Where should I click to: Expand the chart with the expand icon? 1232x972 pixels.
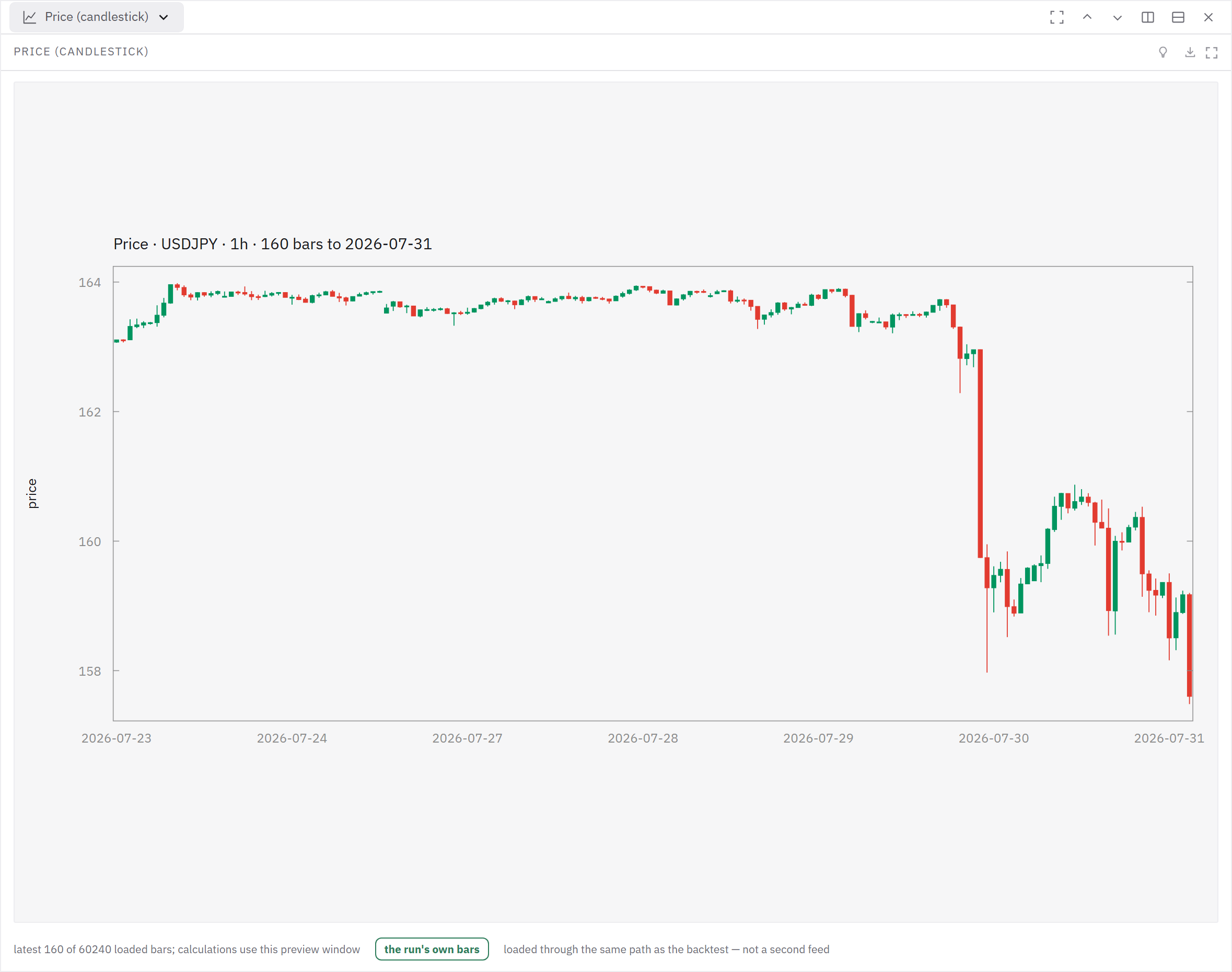pyautogui.click(x=1212, y=52)
